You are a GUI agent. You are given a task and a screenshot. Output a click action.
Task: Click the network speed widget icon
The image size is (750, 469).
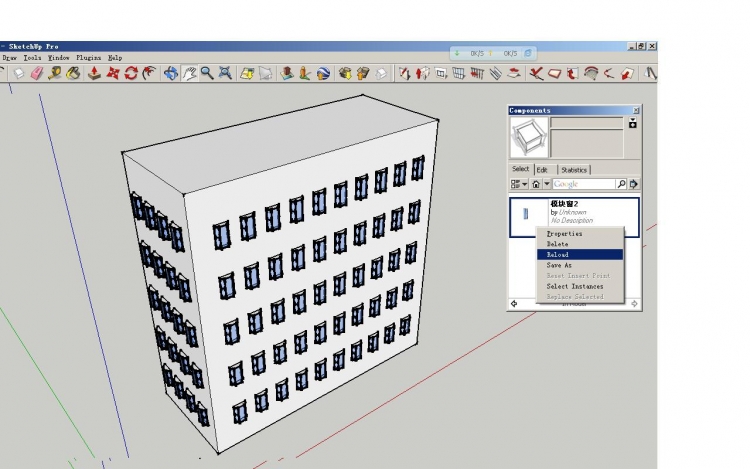[528, 53]
